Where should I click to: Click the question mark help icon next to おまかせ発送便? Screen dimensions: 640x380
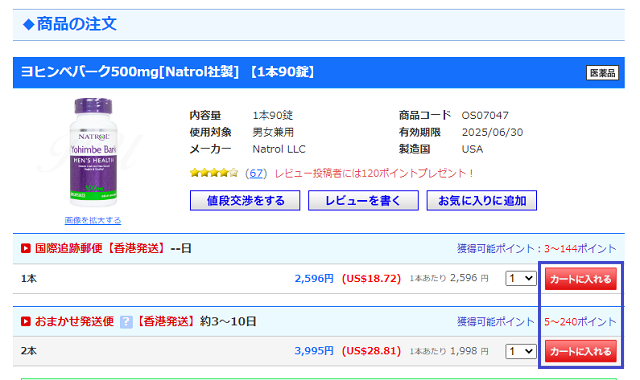pos(126,322)
